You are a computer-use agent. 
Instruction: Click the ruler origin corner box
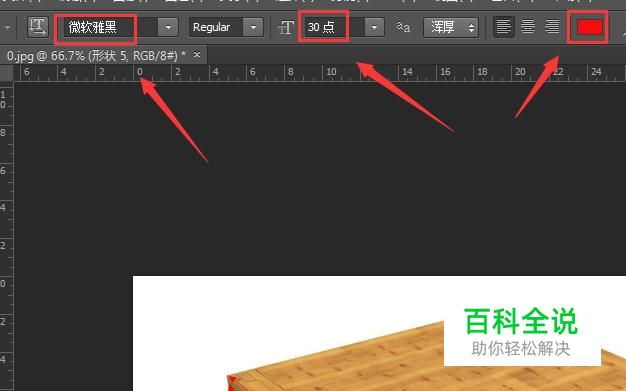point(6,73)
